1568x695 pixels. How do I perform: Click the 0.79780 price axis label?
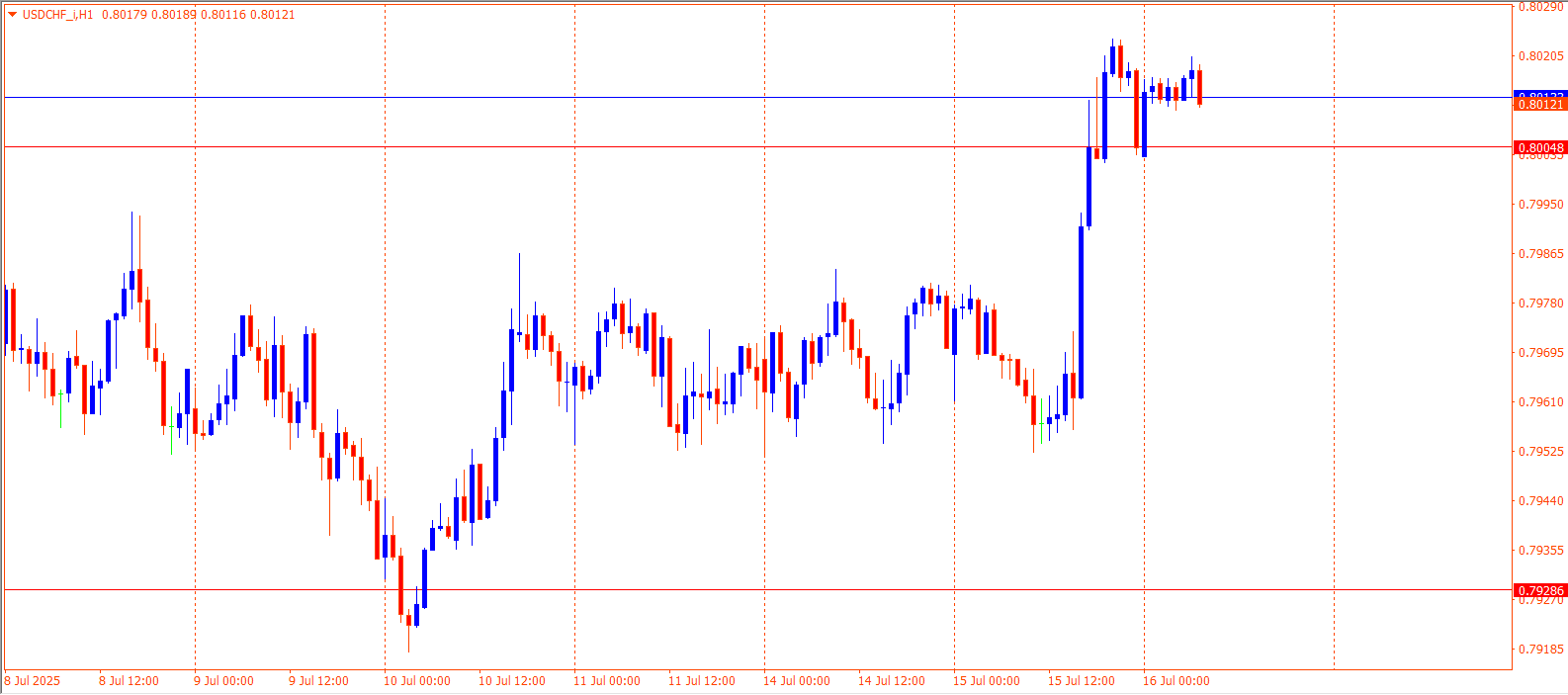(1541, 304)
